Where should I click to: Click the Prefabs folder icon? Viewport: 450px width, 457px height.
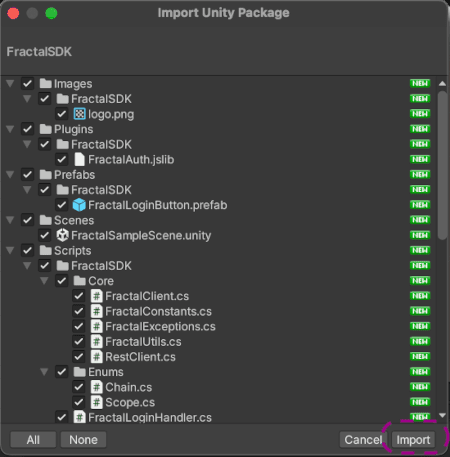(46, 174)
